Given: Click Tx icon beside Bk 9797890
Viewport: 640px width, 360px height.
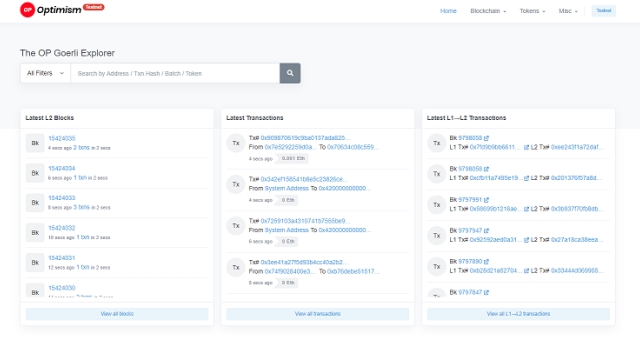Looking at the screenshot, I should click(437, 267).
